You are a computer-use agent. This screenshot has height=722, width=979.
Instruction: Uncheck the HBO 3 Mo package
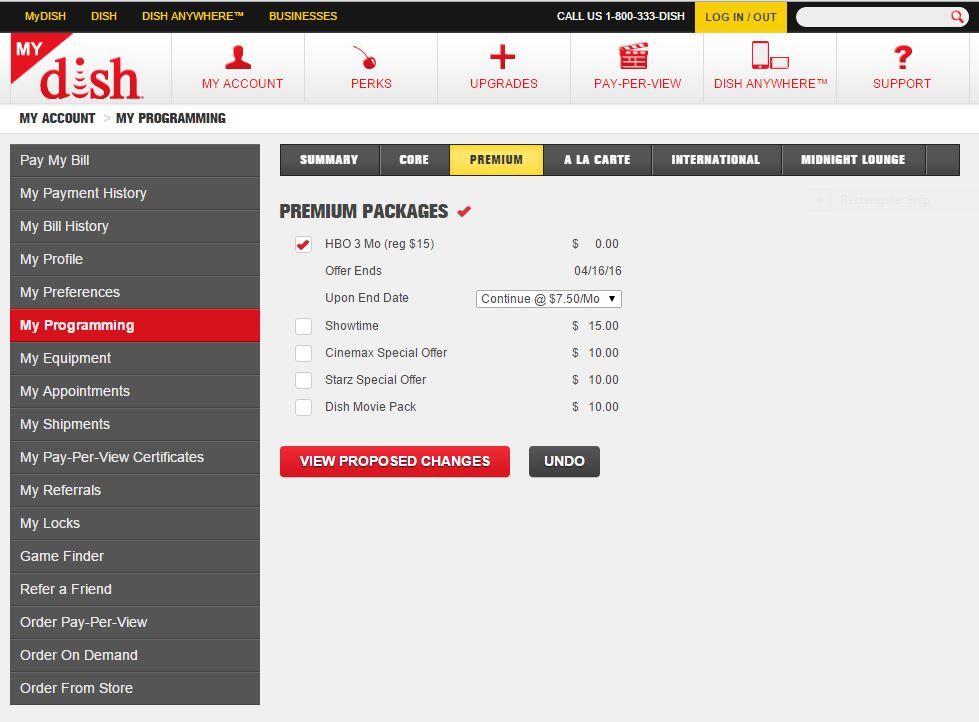[303, 244]
